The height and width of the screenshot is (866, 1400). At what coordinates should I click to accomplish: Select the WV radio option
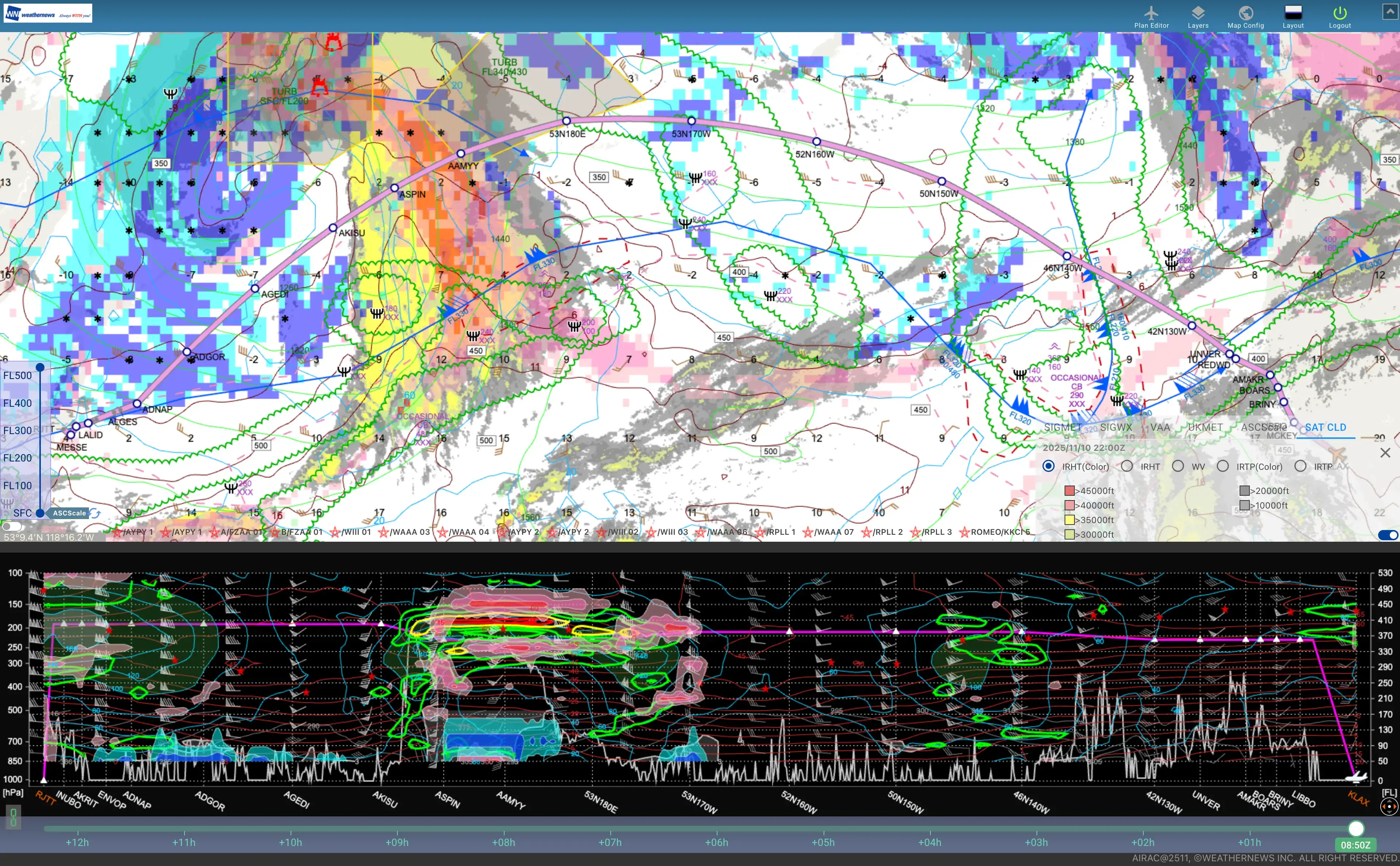click(x=1178, y=466)
